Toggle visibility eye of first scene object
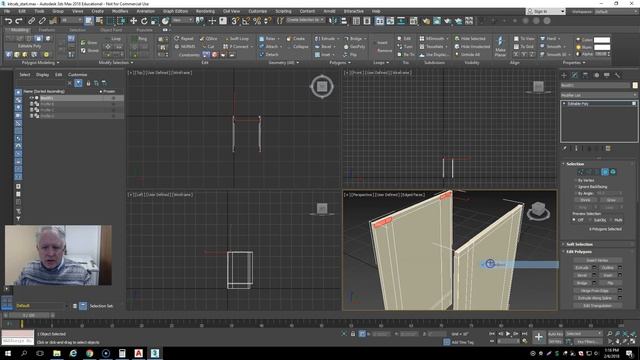 point(31,98)
